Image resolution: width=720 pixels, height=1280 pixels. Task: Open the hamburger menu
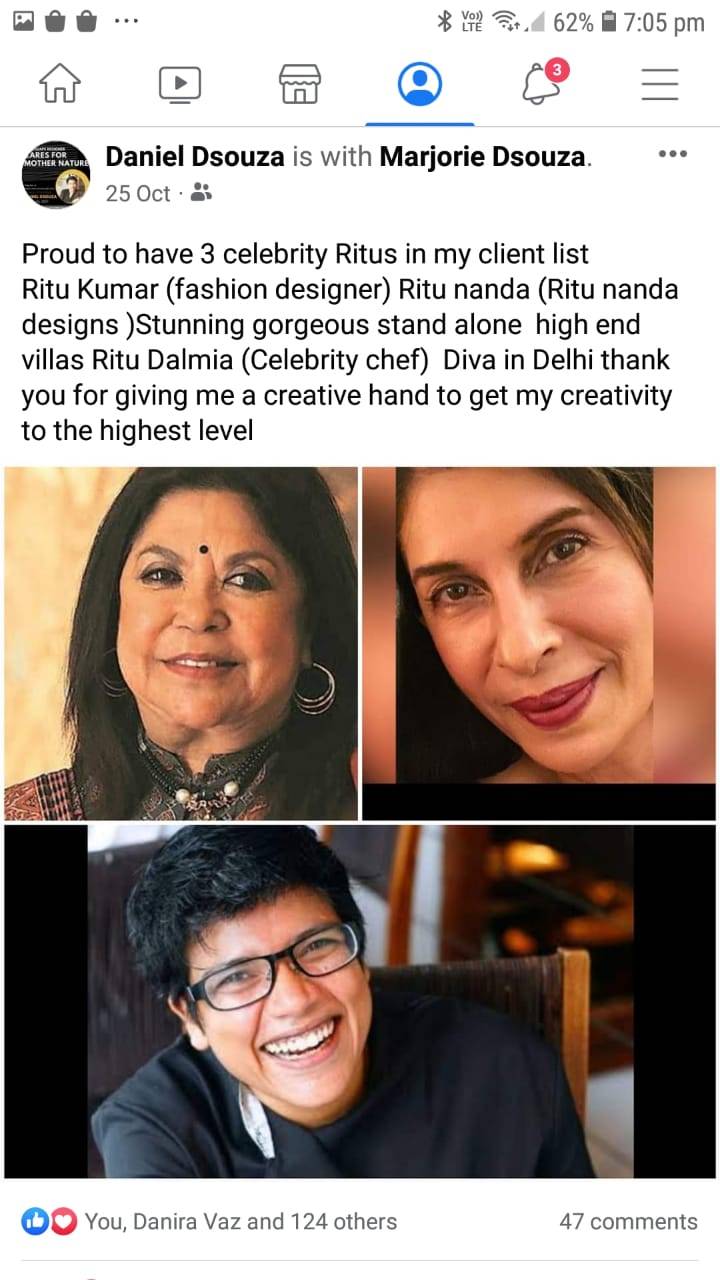tap(660, 85)
